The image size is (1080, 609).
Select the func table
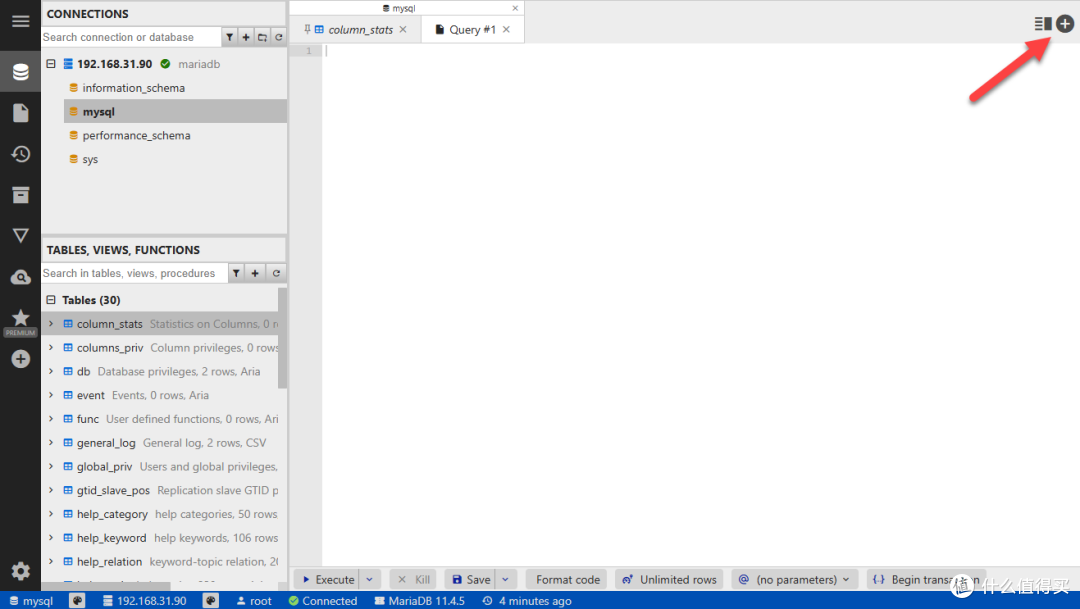click(x=161, y=419)
